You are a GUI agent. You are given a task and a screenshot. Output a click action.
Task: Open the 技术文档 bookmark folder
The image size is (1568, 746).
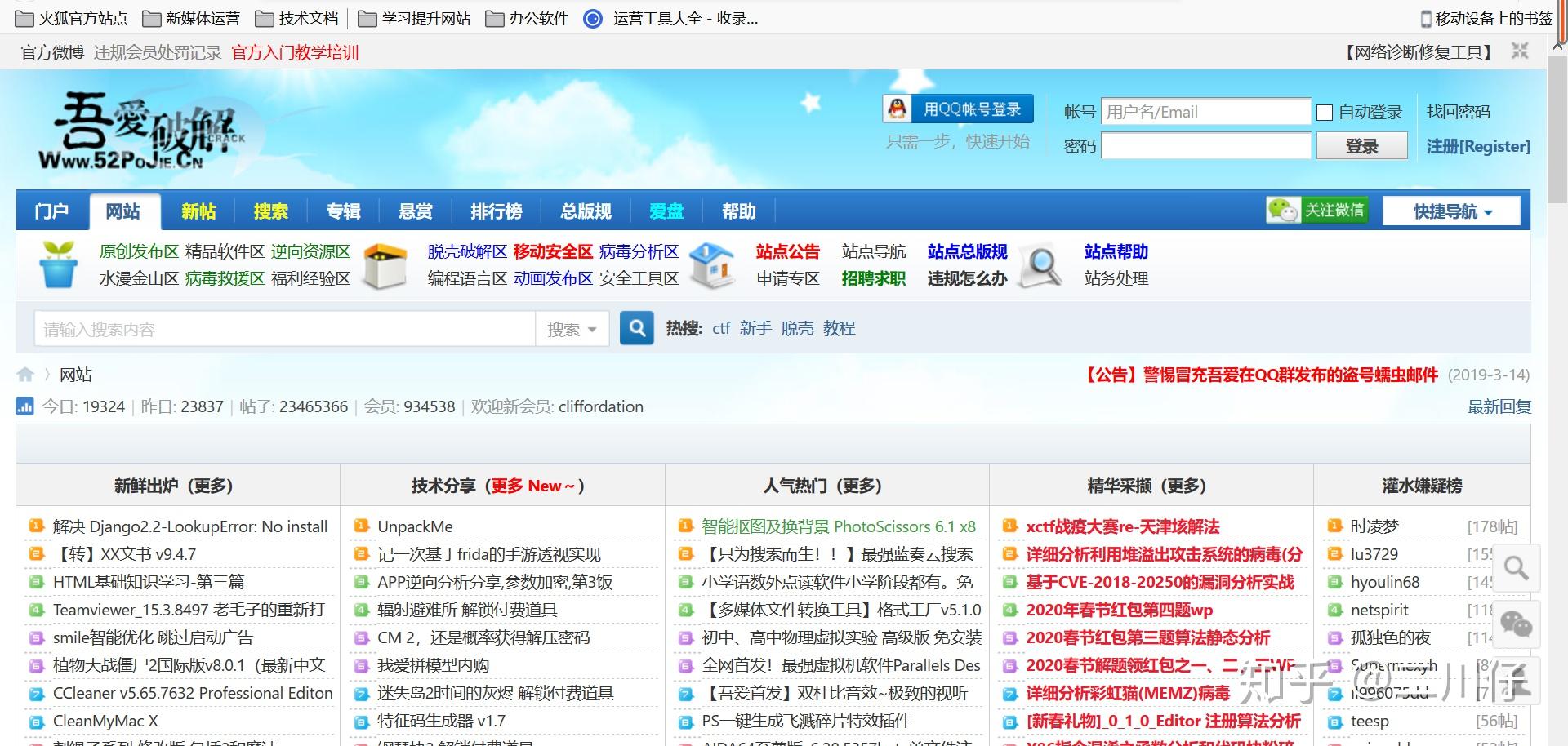296,18
